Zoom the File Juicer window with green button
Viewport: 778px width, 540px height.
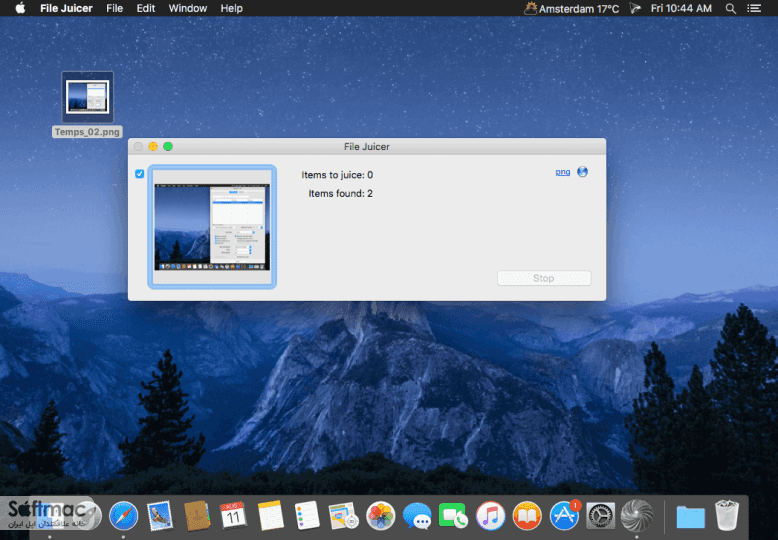(168, 146)
